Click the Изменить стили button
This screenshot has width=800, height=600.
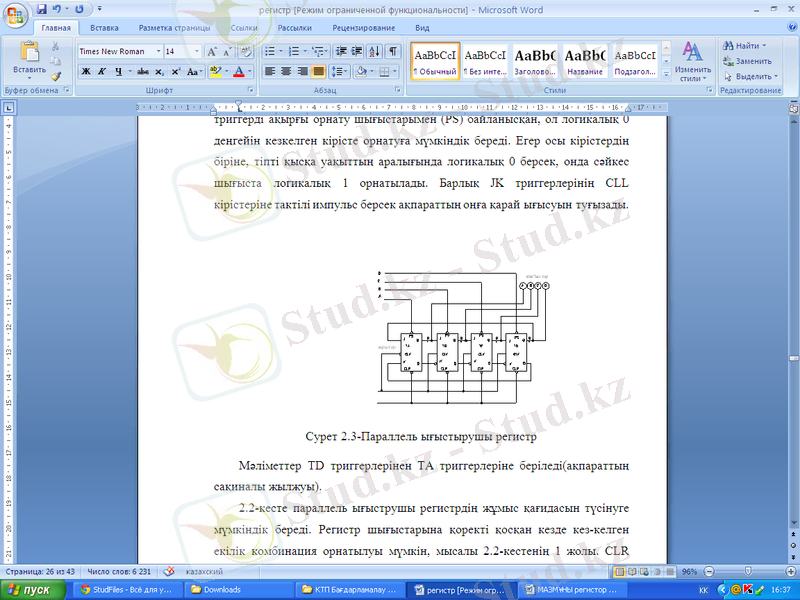click(692, 62)
